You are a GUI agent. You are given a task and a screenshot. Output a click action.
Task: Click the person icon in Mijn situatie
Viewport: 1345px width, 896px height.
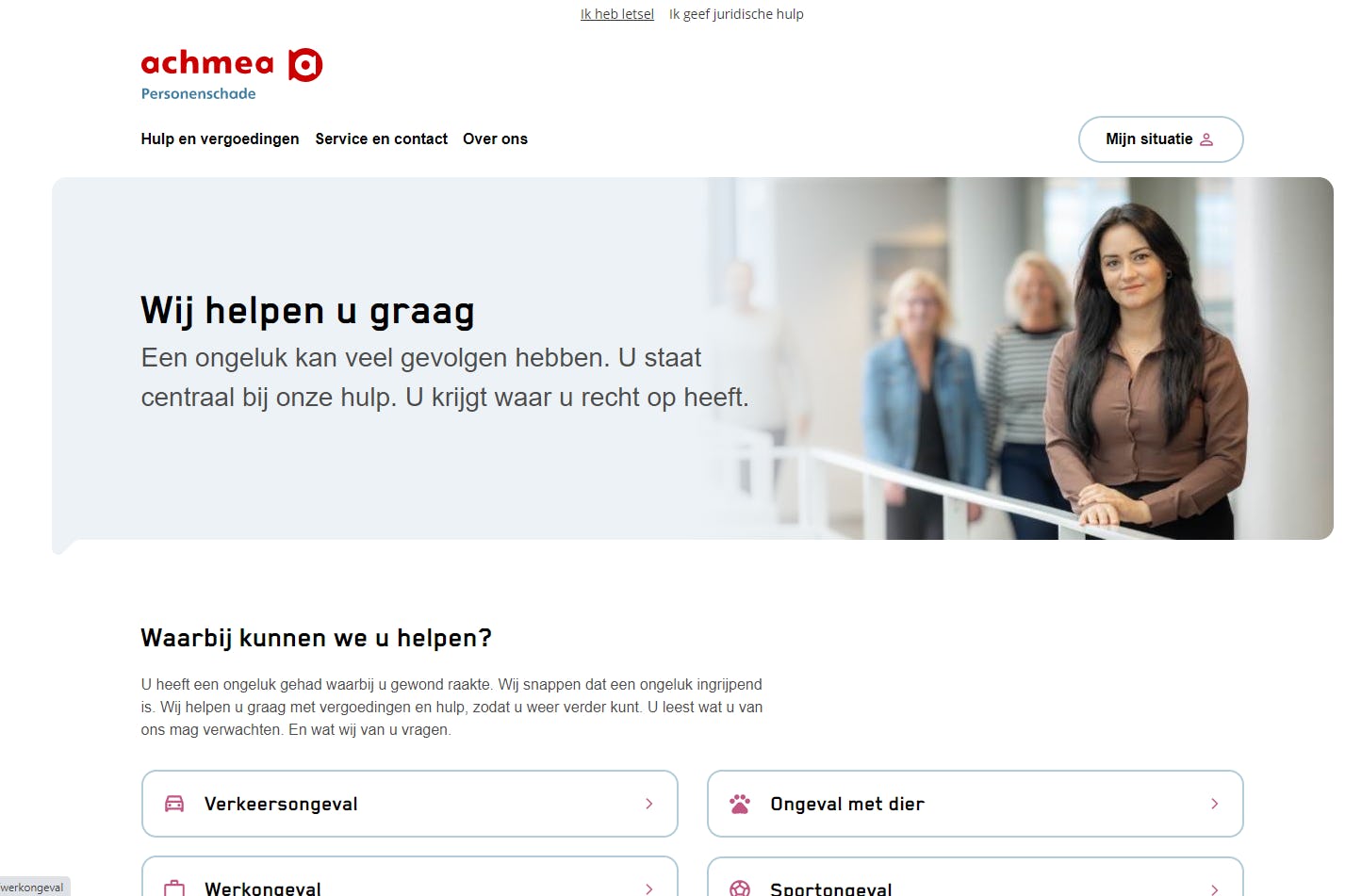point(1206,139)
